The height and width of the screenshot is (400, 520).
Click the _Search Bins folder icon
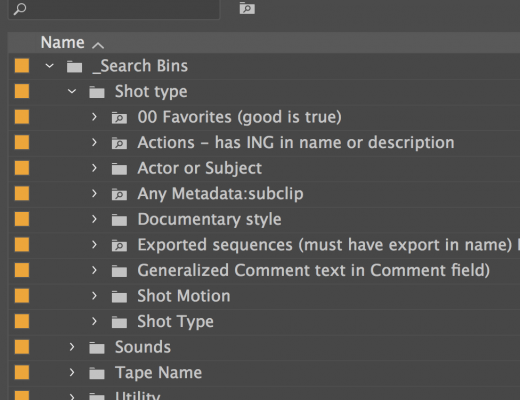pos(74,66)
